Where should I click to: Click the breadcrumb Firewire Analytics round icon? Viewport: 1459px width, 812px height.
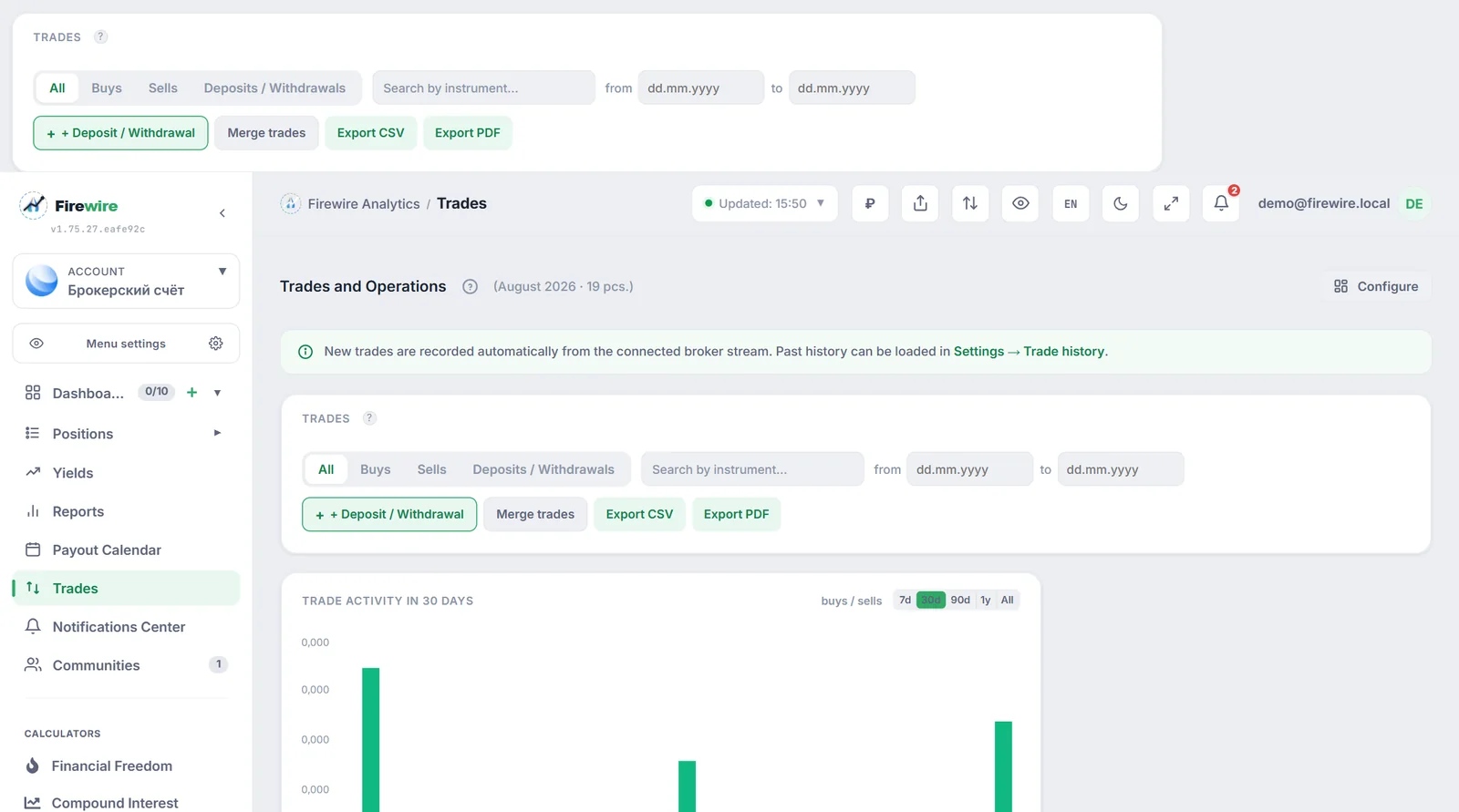(x=291, y=203)
